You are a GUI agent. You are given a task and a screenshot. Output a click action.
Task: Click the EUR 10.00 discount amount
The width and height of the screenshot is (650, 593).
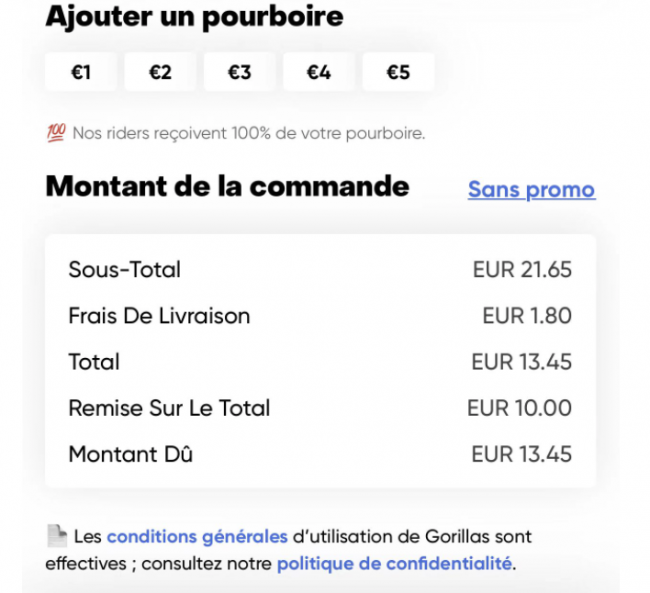(519, 408)
